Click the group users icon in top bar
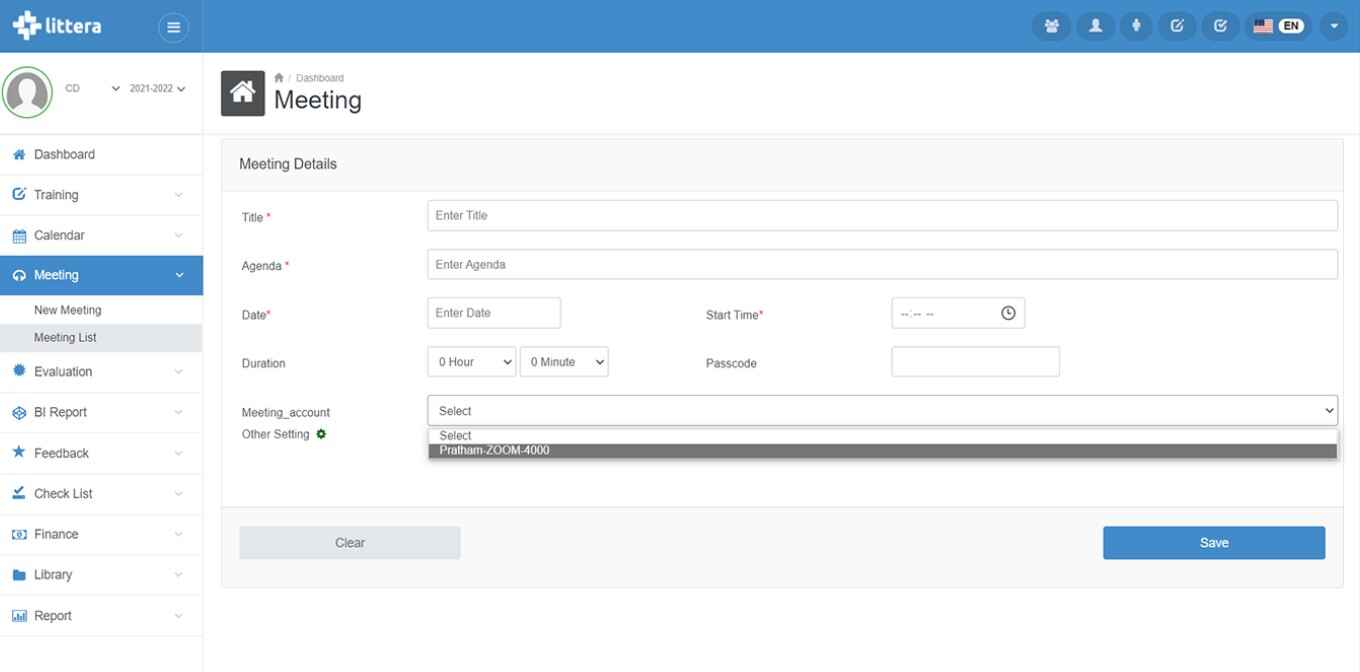 point(1052,27)
